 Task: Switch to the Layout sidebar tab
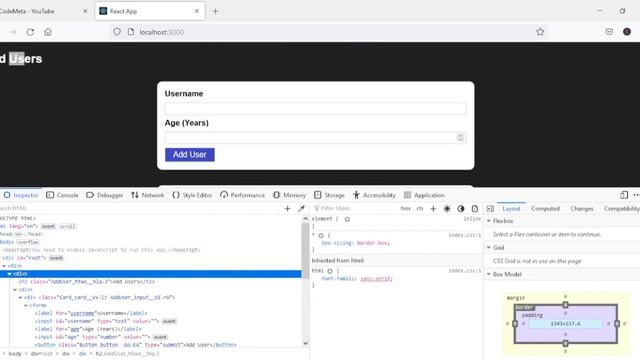pyautogui.click(x=511, y=209)
